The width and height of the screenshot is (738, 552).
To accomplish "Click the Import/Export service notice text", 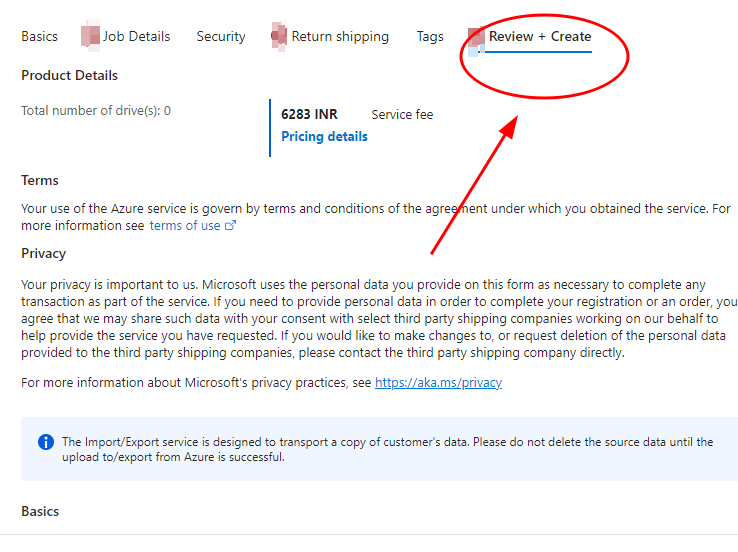I will [x=387, y=449].
